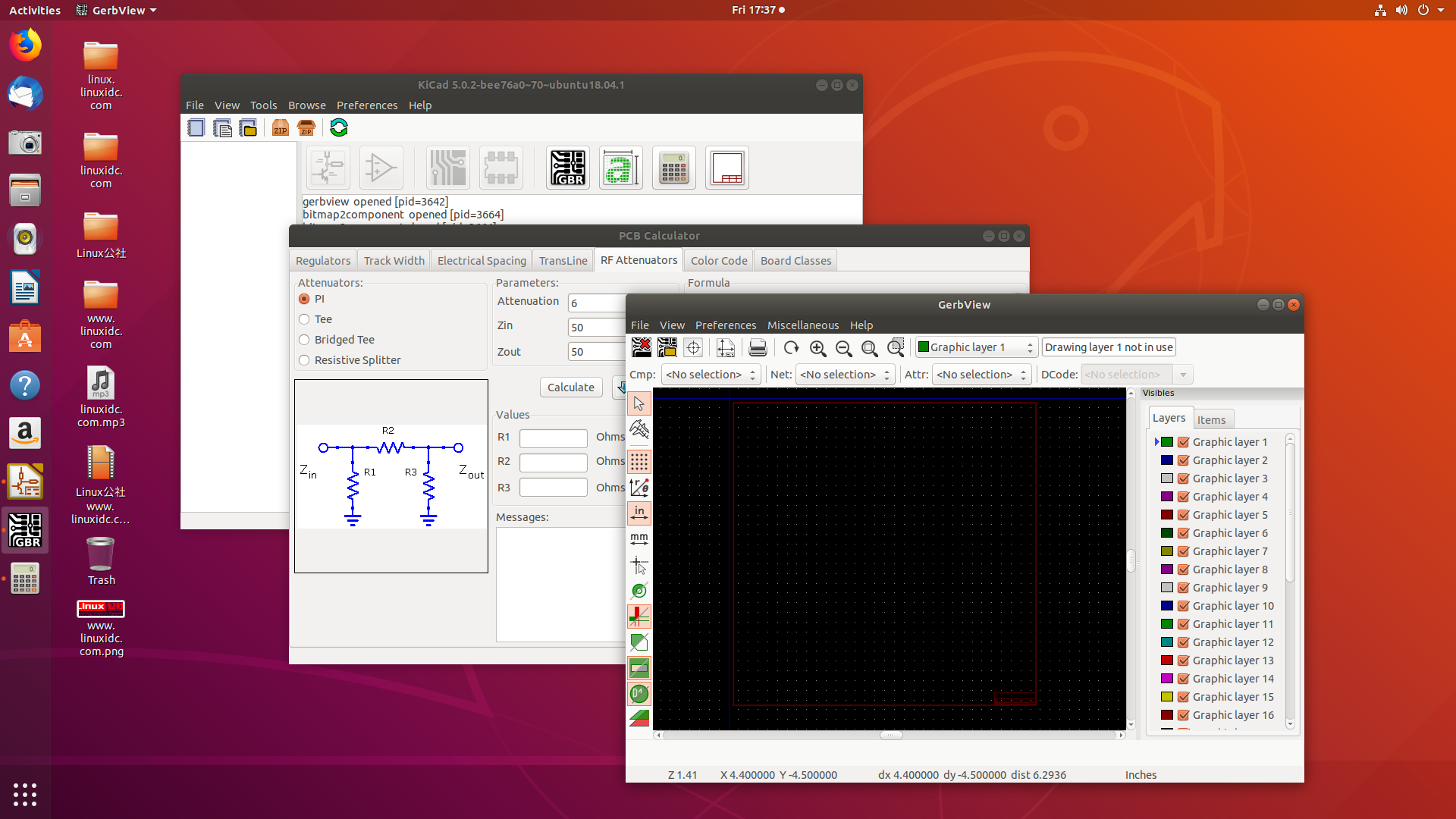The image size is (1456, 819).
Task: Select the Zoom In tool in GerbView
Action: coord(817,347)
